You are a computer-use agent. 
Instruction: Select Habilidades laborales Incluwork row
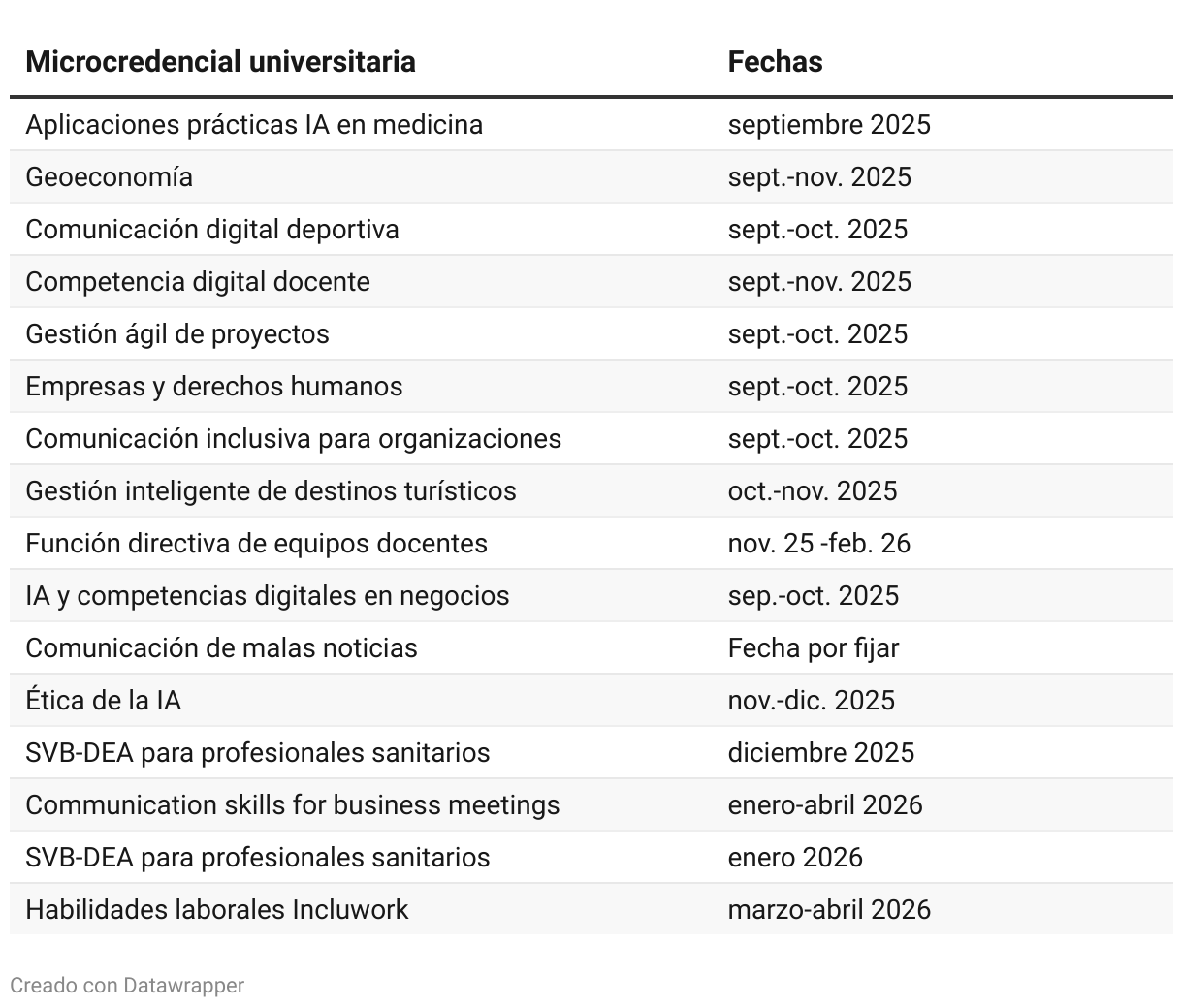click(591, 910)
